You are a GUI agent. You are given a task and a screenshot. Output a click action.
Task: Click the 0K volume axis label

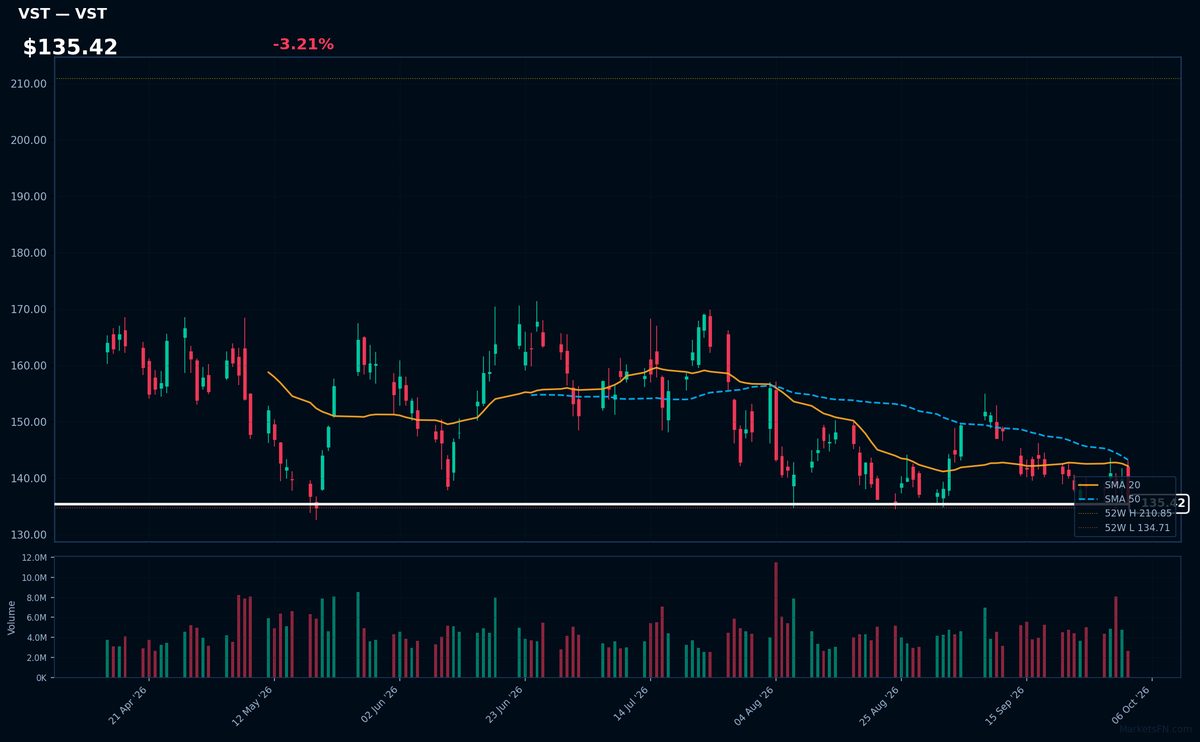click(x=41, y=678)
